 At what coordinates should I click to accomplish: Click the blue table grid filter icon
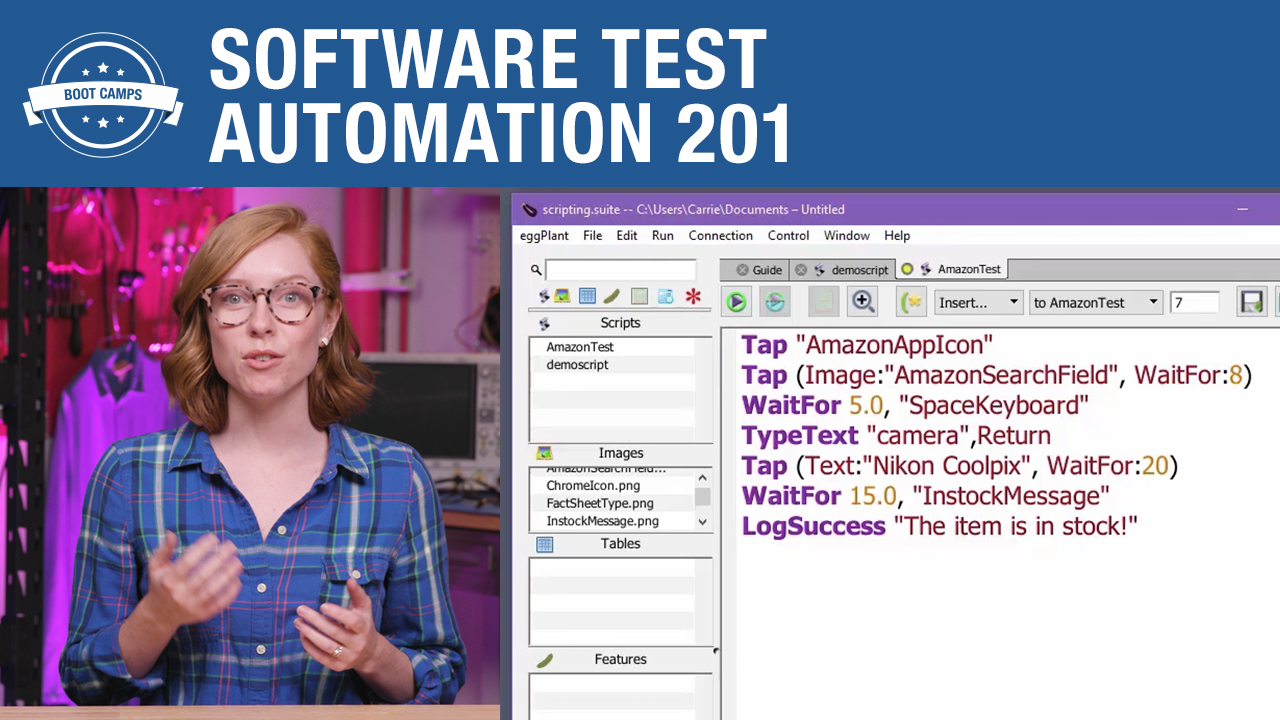click(x=587, y=296)
